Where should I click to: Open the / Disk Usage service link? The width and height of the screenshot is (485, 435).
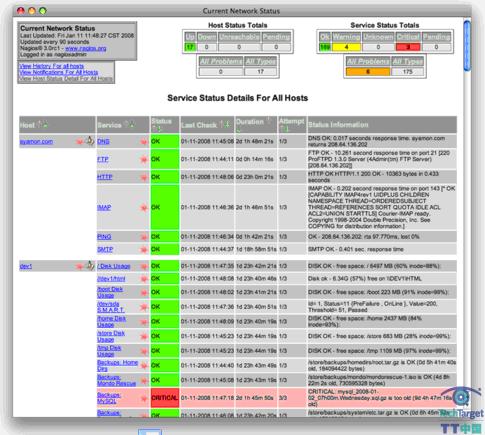[114, 266]
